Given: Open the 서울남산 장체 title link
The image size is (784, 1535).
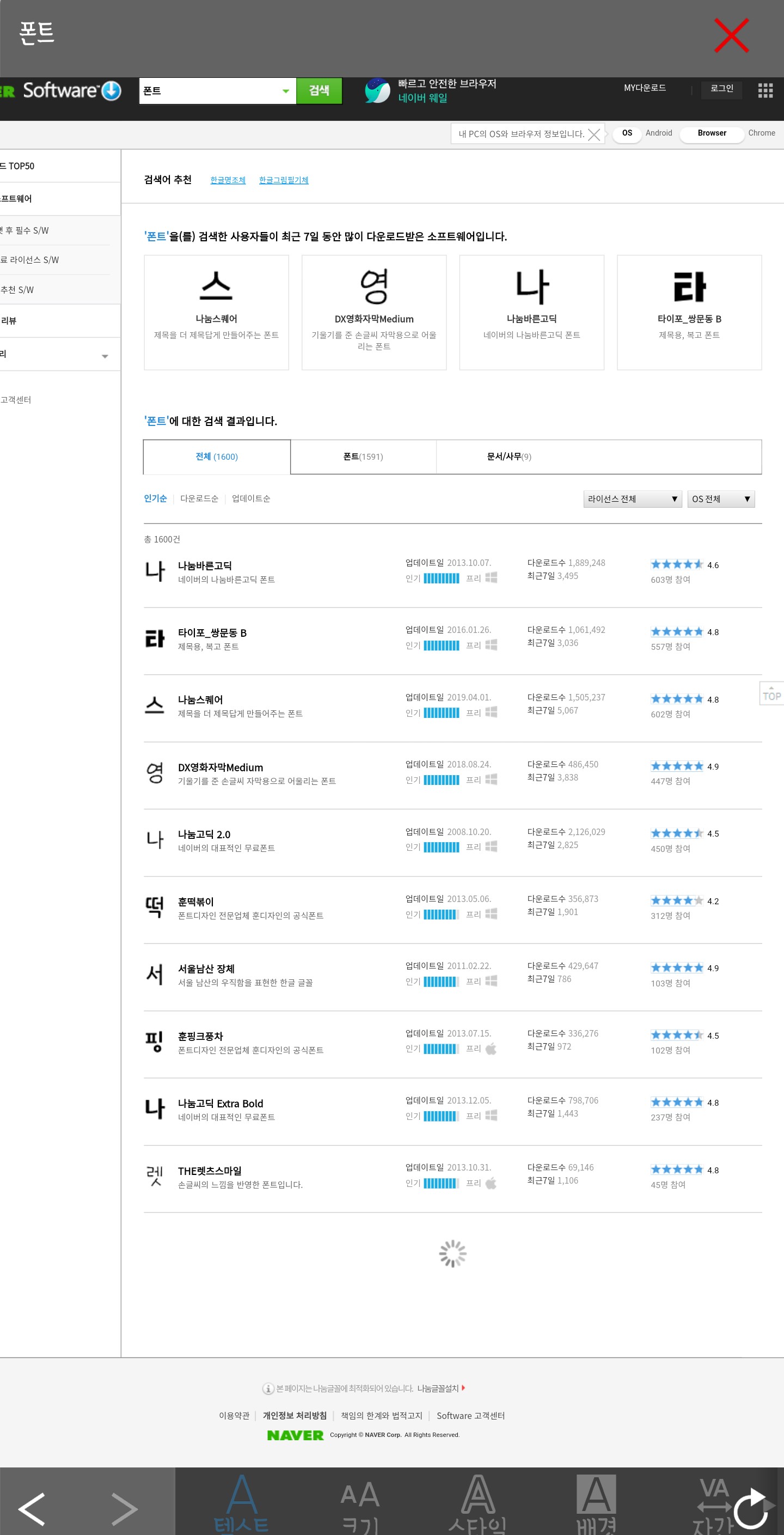Looking at the screenshot, I should pyautogui.click(x=206, y=969).
